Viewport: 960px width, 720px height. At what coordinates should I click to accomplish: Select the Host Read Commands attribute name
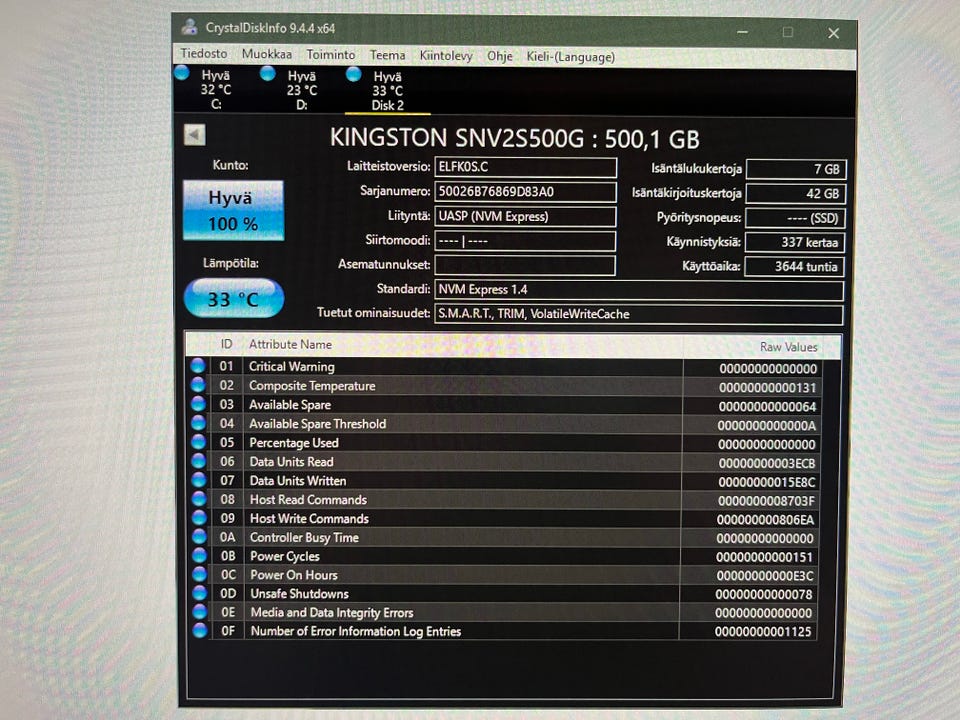pos(308,500)
